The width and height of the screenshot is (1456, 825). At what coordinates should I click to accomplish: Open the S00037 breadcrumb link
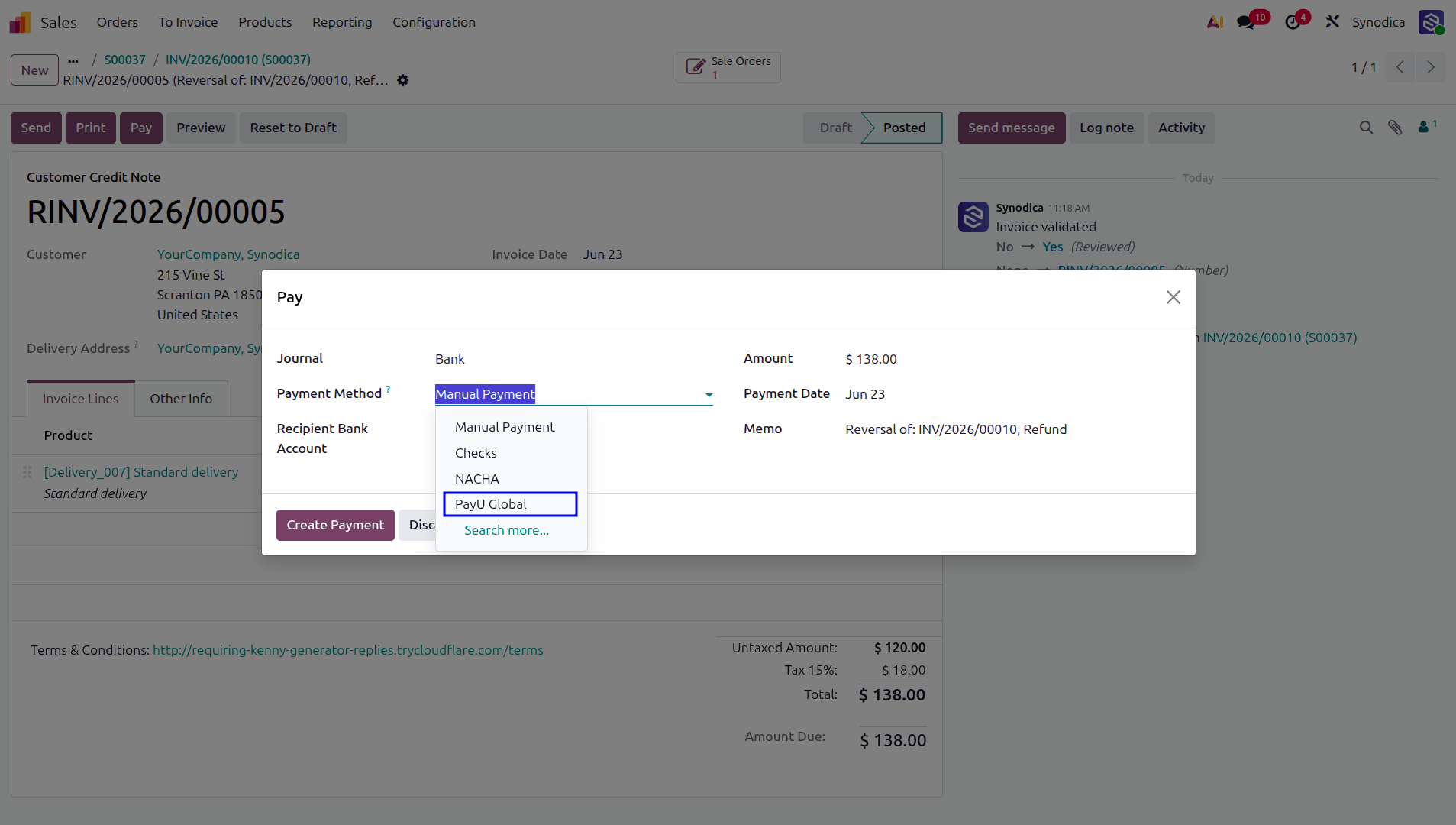tap(124, 60)
